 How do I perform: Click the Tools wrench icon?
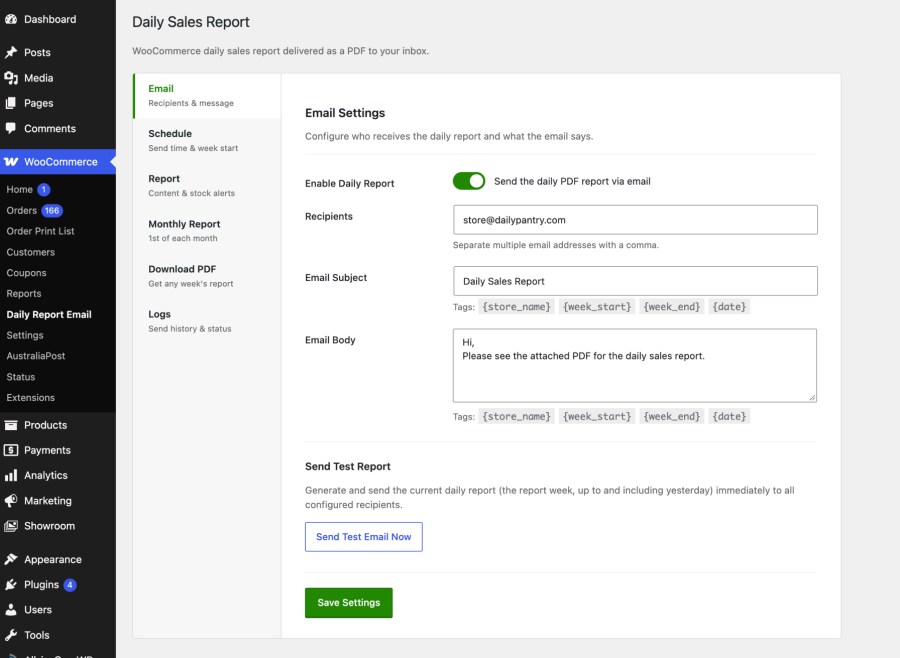tap(11, 634)
